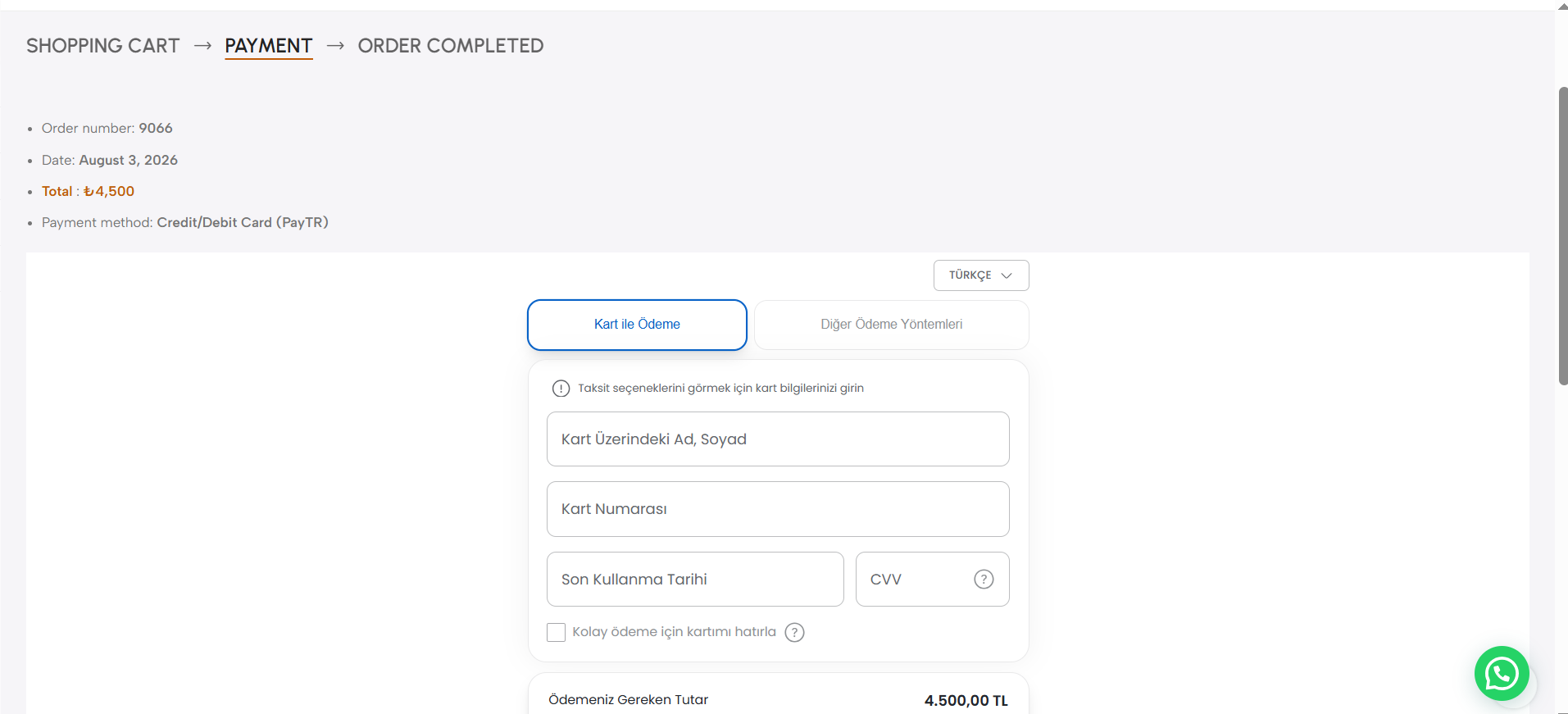1568x714 pixels.
Task: Click the page vertical scrollbar thumb
Action: click(x=1562, y=236)
